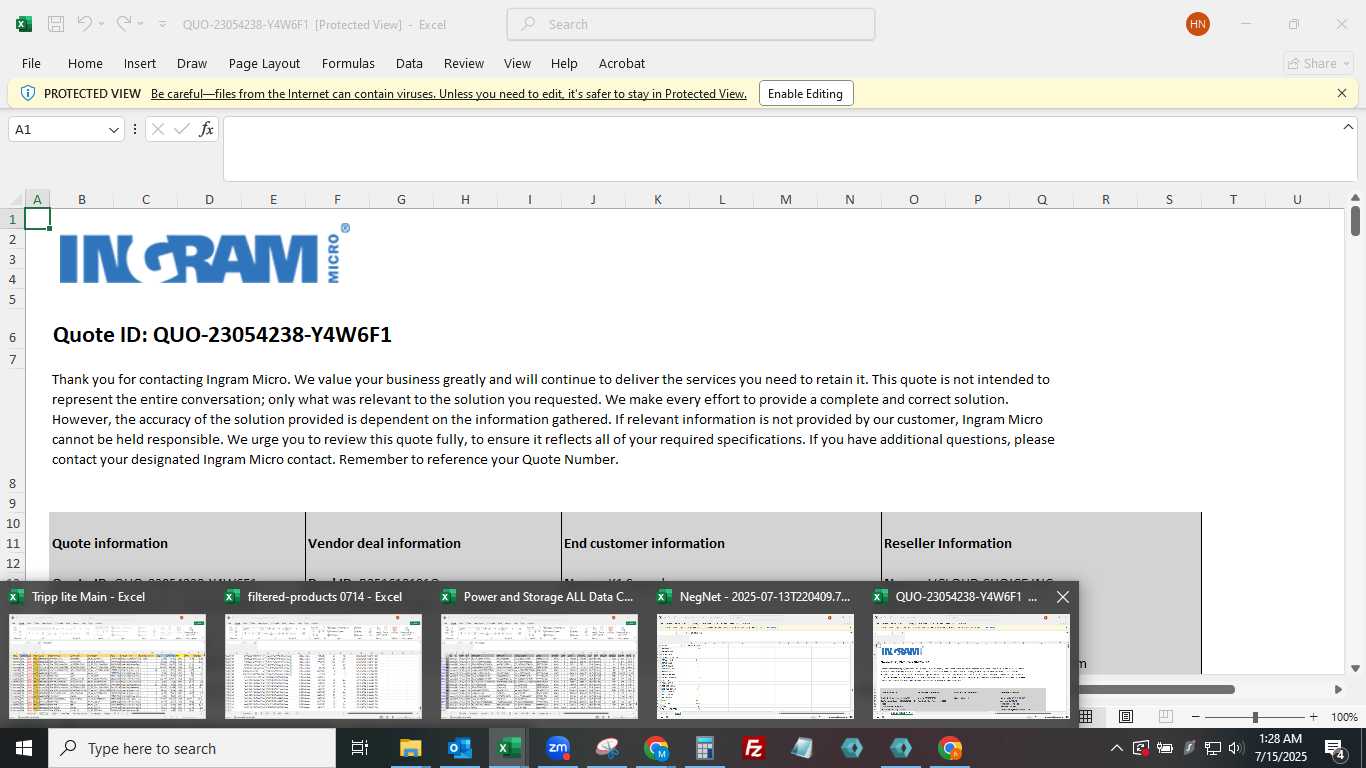
Task: Open filtered-products 0714 Excel thumbnail
Action: click(x=323, y=666)
